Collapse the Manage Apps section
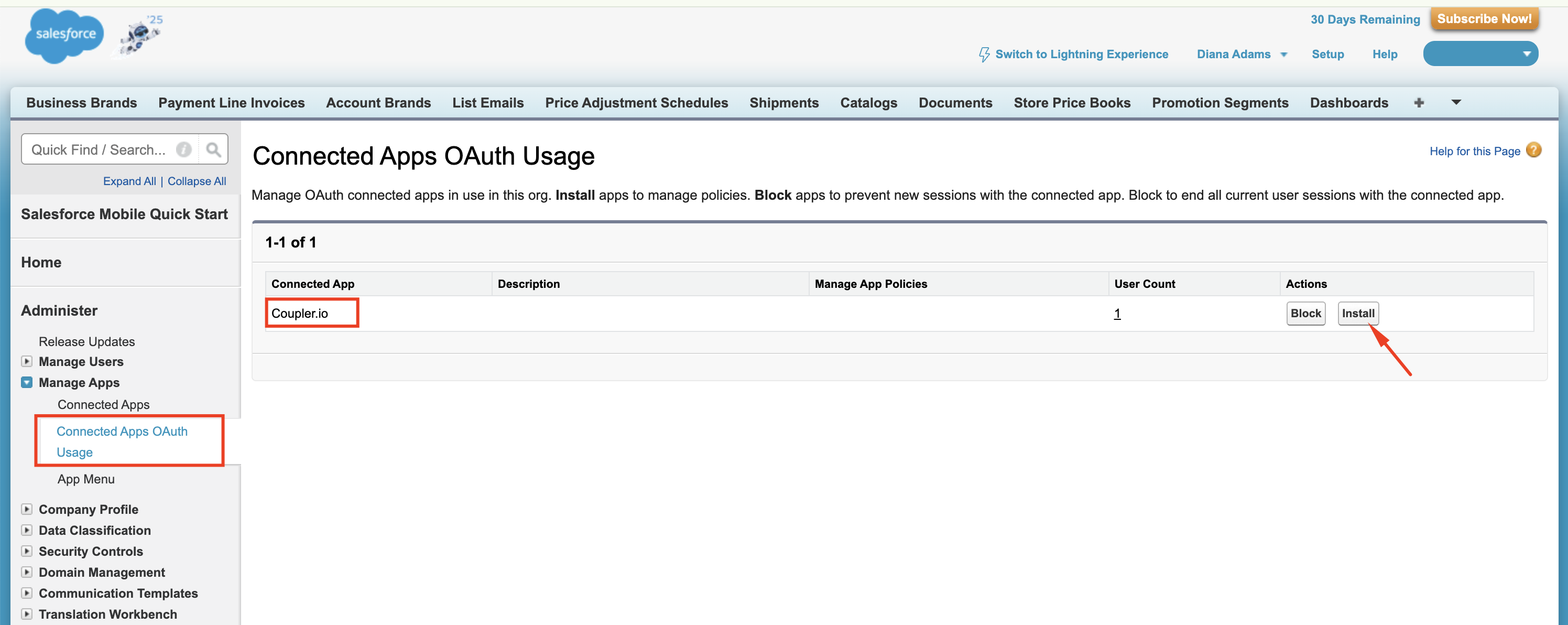This screenshot has height=625, width=1568. (x=27, y=383)
